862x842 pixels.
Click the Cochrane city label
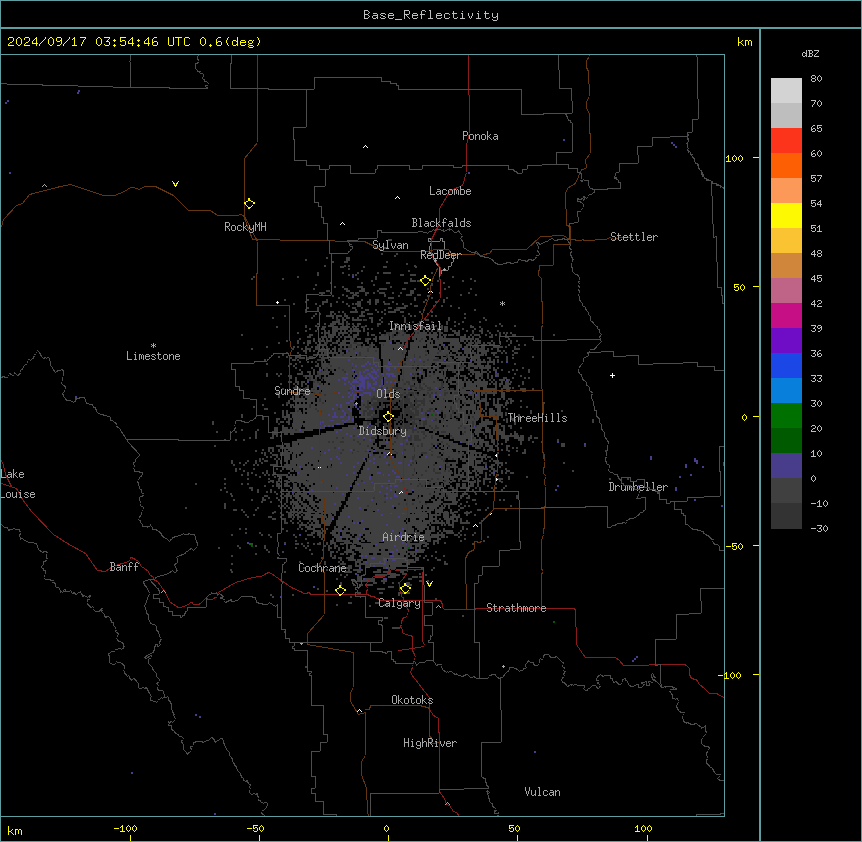click(322, 568)
